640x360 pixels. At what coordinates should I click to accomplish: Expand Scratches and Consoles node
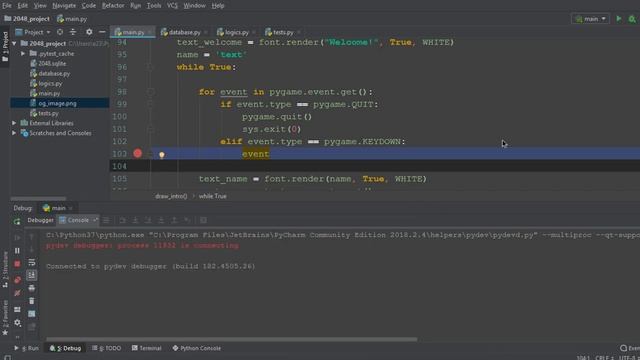pos(14,133)
